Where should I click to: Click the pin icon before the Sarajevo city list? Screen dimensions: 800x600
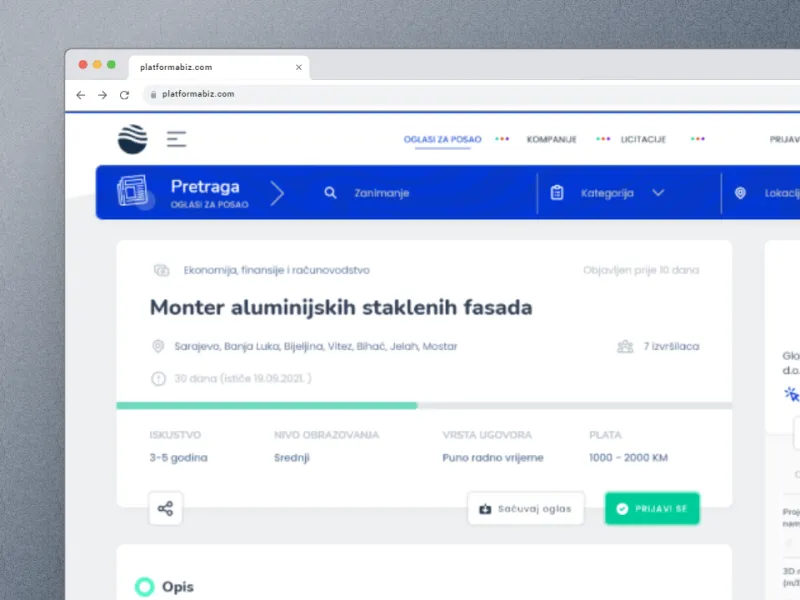(158, 346)
